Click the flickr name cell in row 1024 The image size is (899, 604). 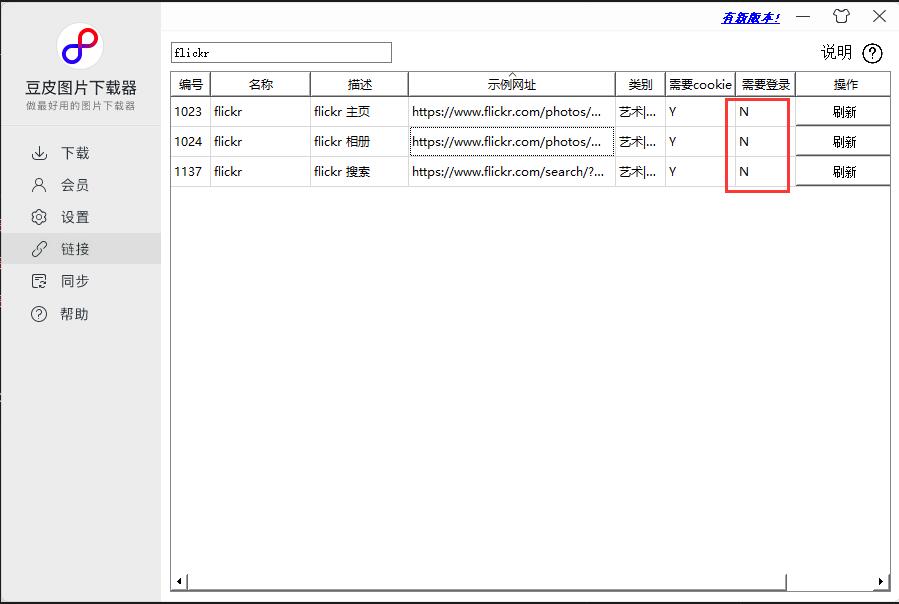pos(260,142)
